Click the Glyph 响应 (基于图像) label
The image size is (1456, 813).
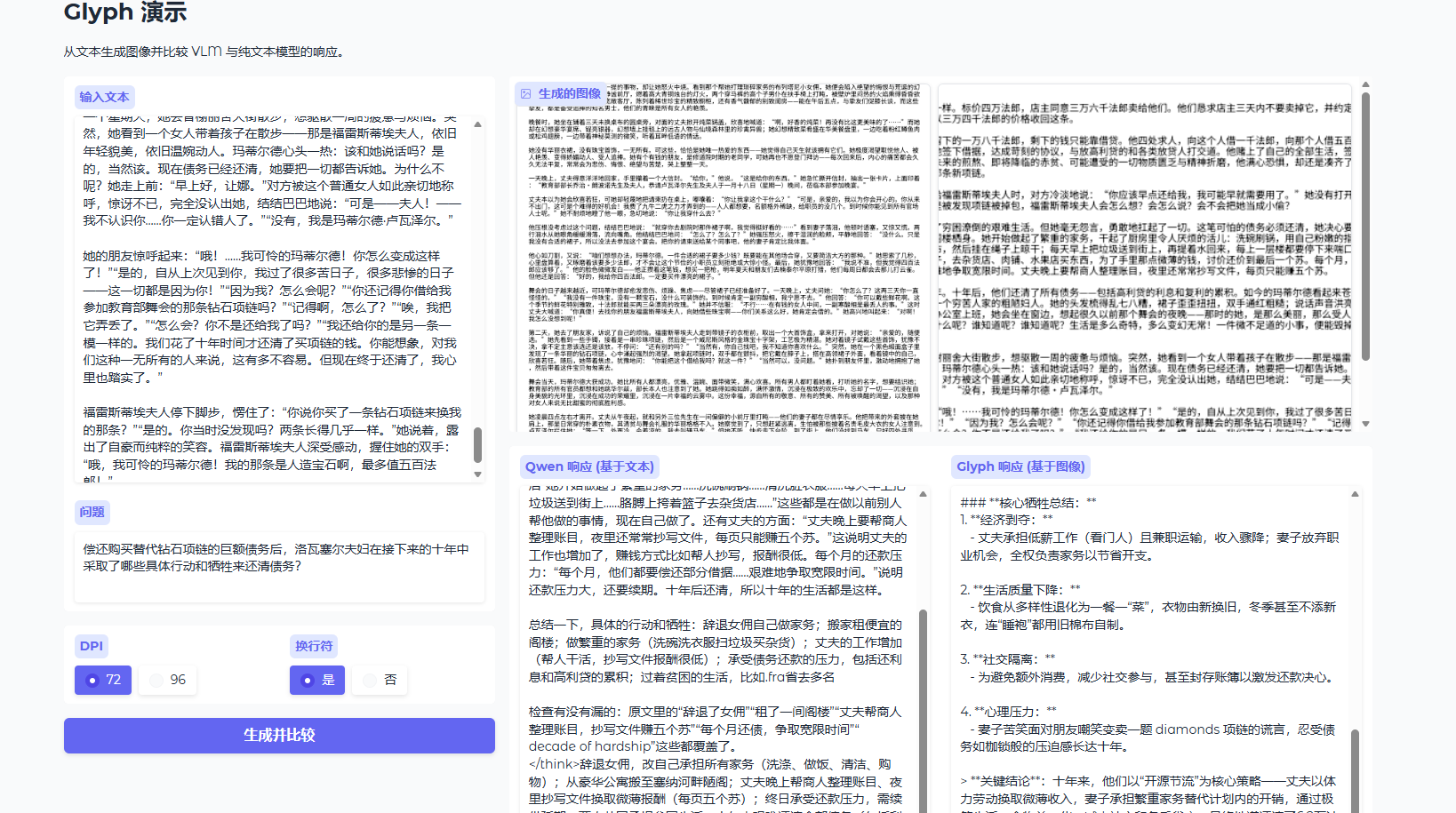(x=1020, y=466)
